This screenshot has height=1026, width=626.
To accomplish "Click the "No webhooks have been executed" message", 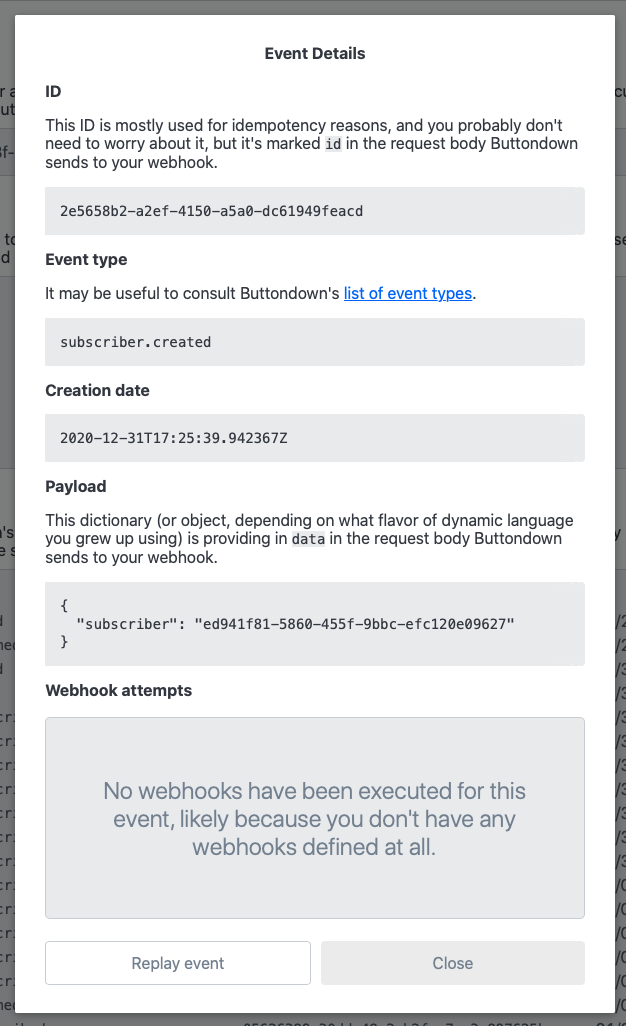I will pyautogui.click(x=314, y=819).
